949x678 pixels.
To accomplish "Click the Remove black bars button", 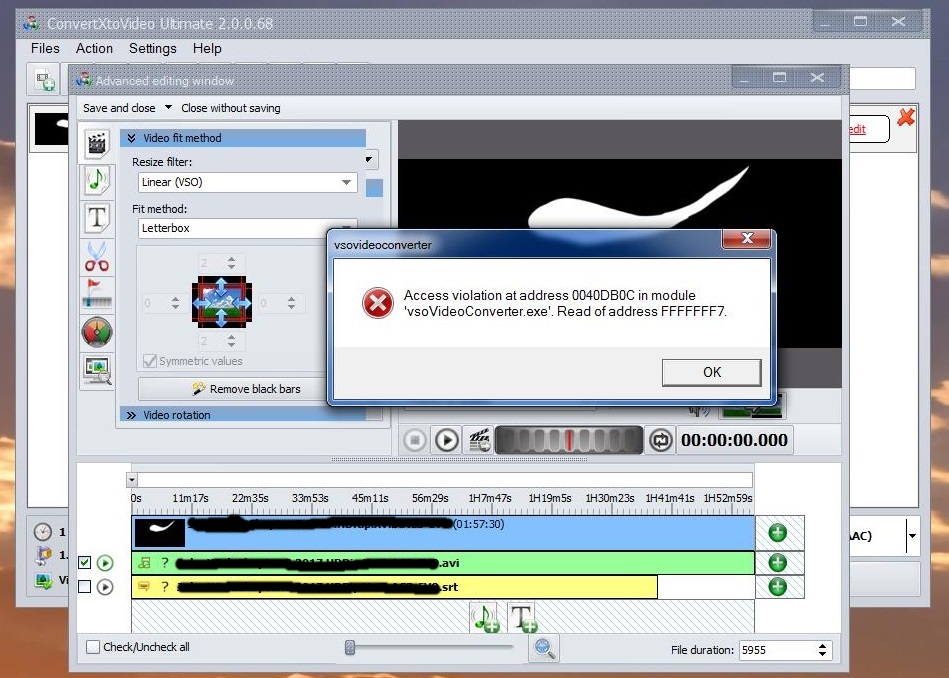I will coord(232,389).
